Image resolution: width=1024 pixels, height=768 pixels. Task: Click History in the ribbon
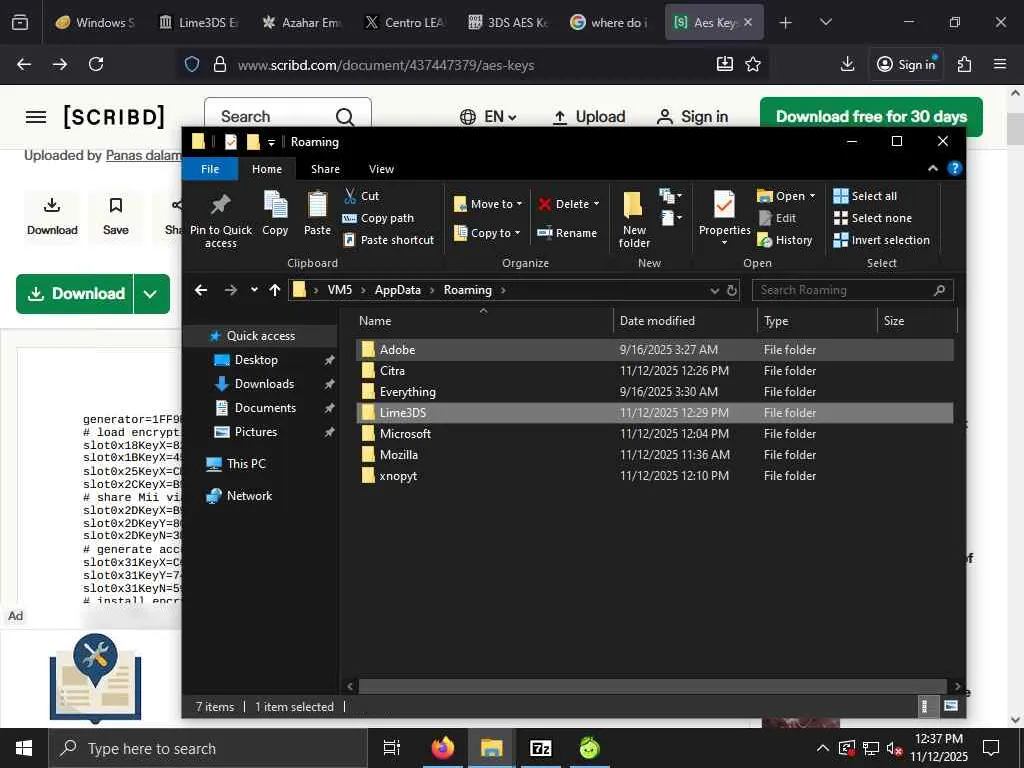pyautogui.click(x=784, y=240)
